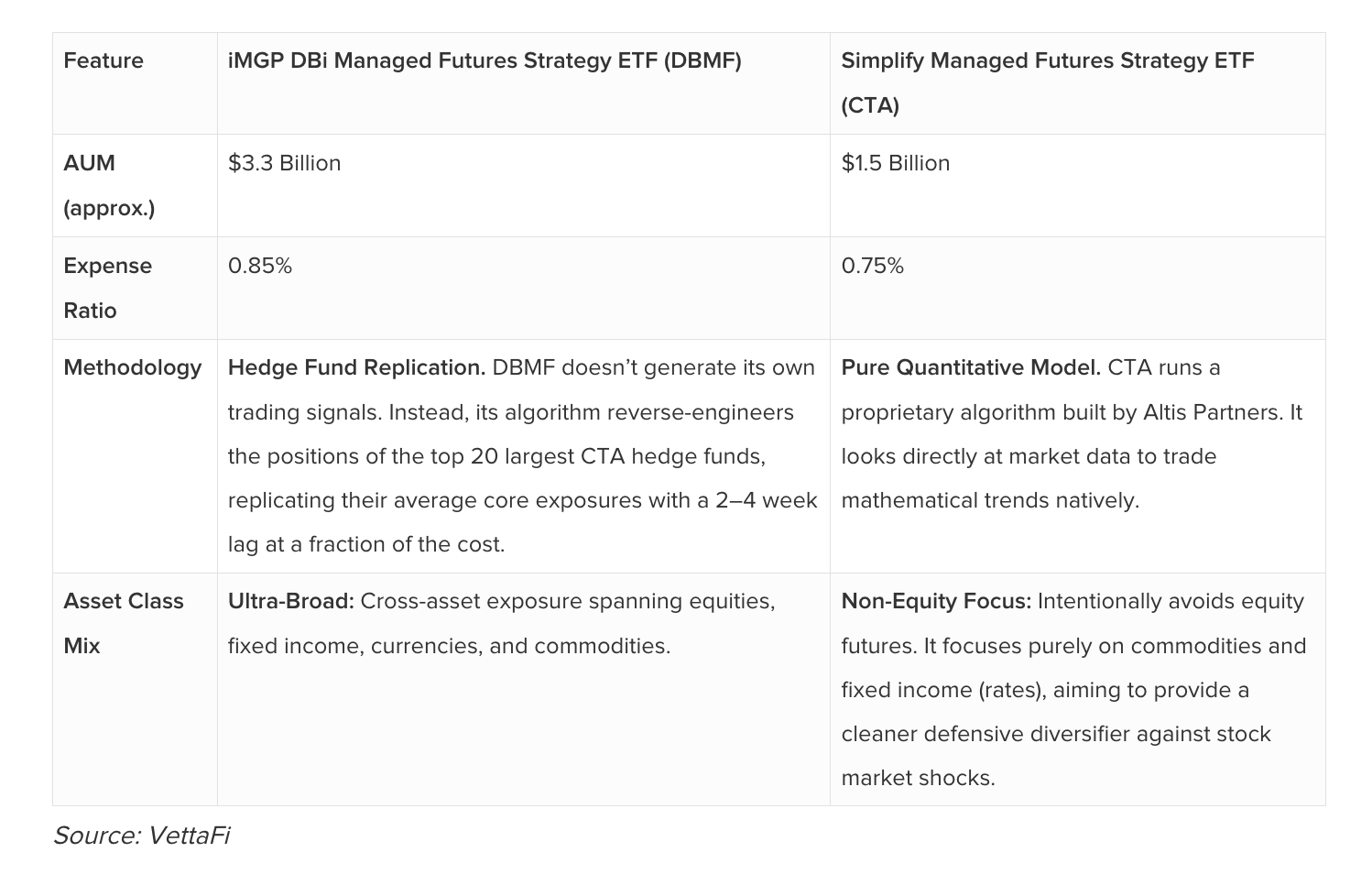Click the bold Hedge Fund Replication text

(357, 367)
